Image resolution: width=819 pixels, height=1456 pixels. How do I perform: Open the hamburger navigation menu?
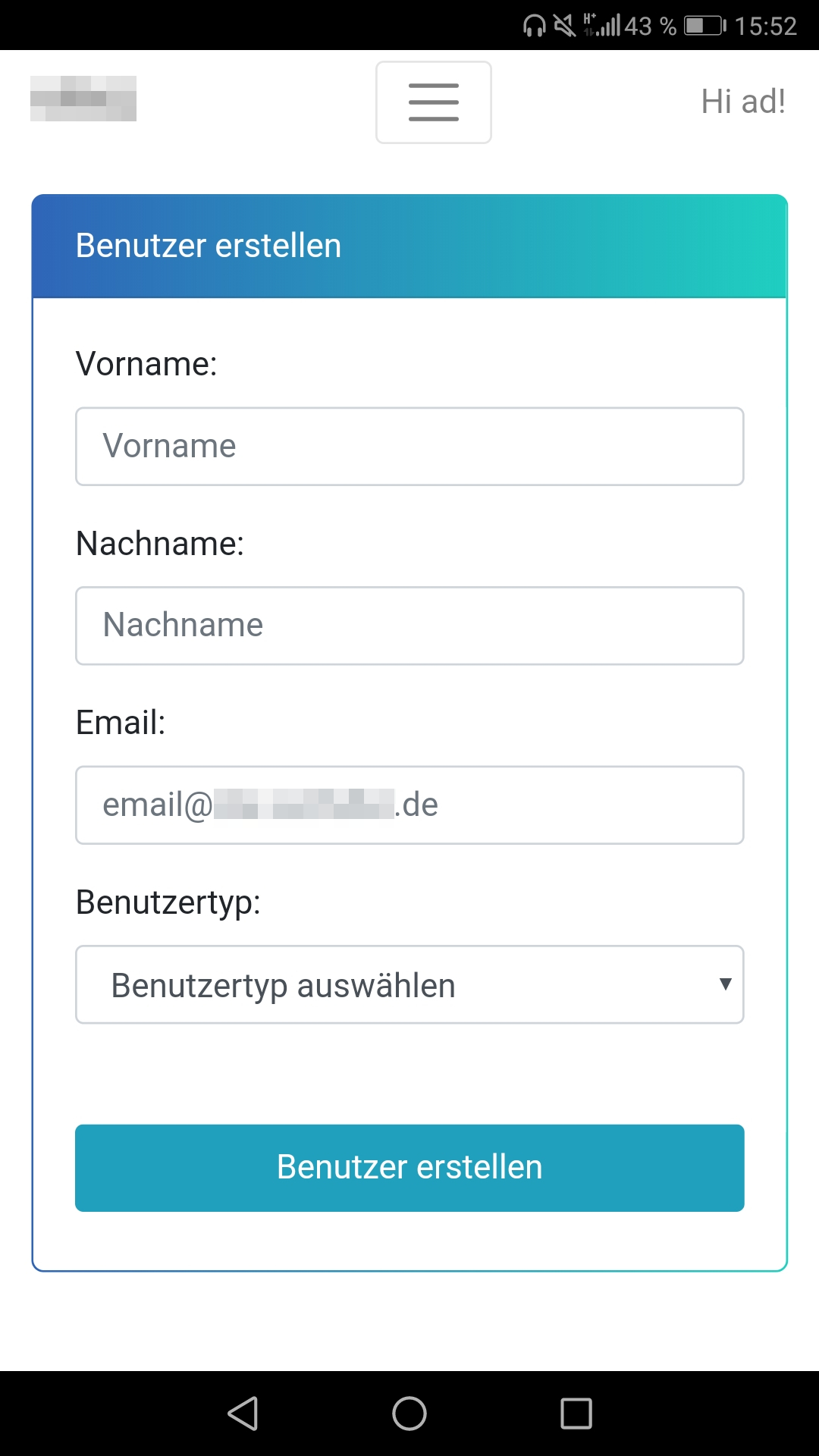434,102
